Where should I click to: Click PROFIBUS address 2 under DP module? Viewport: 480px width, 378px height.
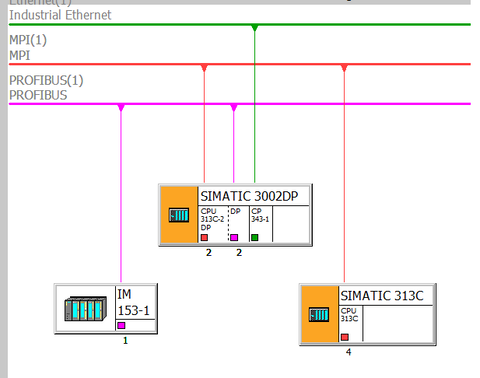(239, 253)
